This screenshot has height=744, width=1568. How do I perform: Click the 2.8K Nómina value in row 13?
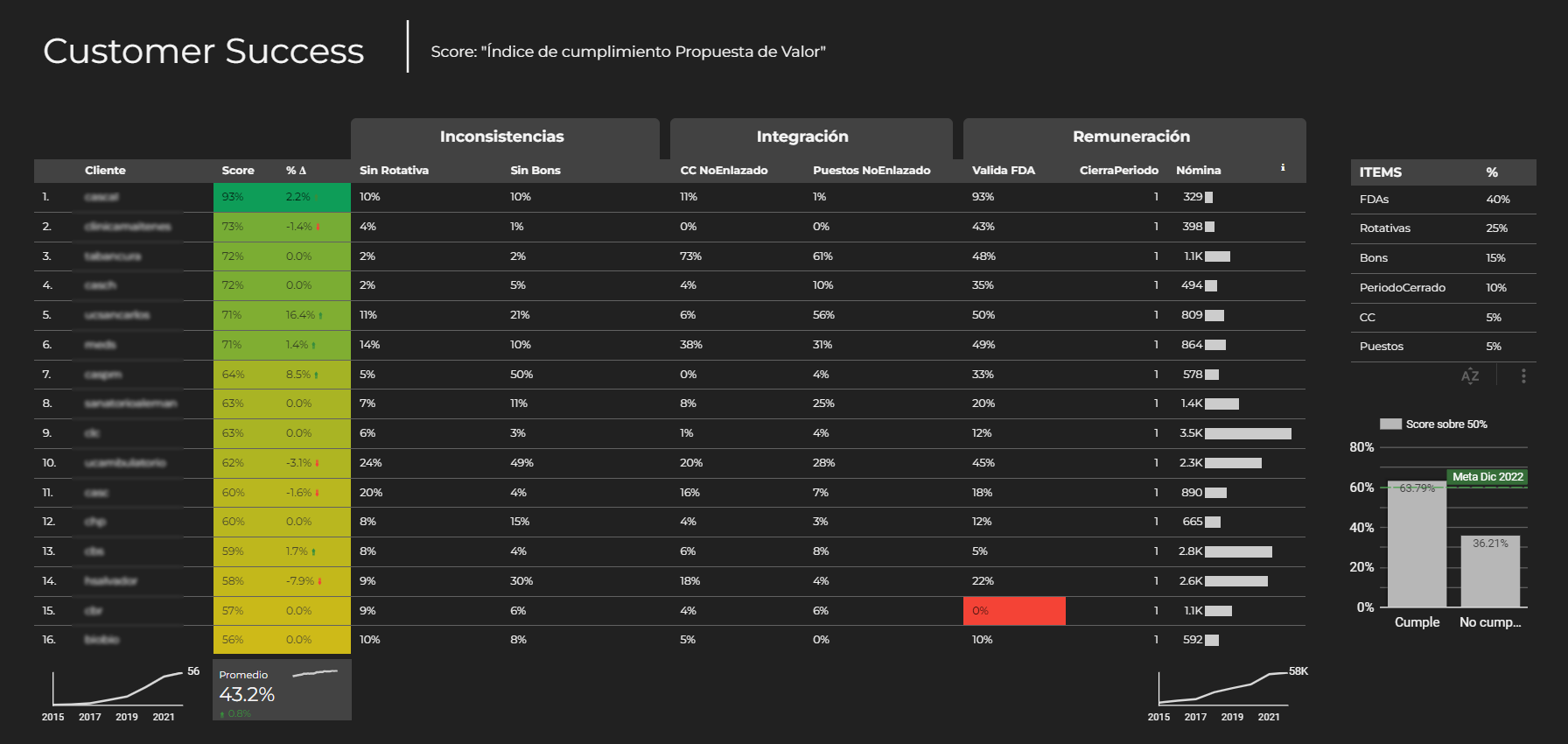pos(1190,551)
